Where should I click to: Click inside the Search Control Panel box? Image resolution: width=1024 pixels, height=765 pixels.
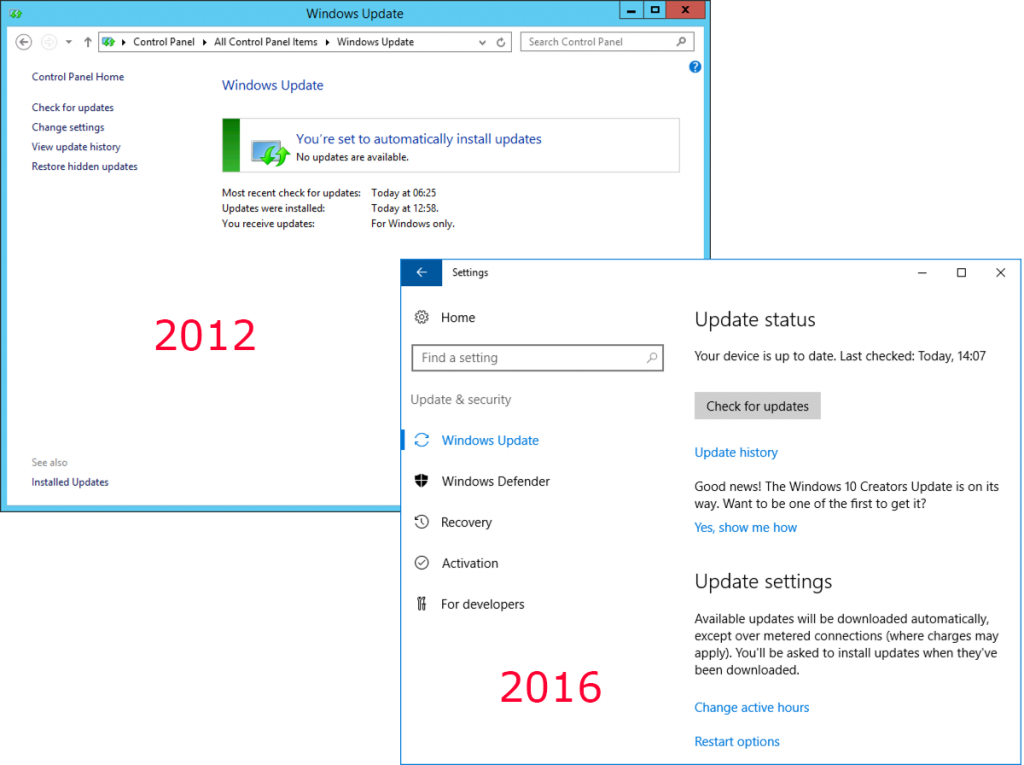pos(600,42)
